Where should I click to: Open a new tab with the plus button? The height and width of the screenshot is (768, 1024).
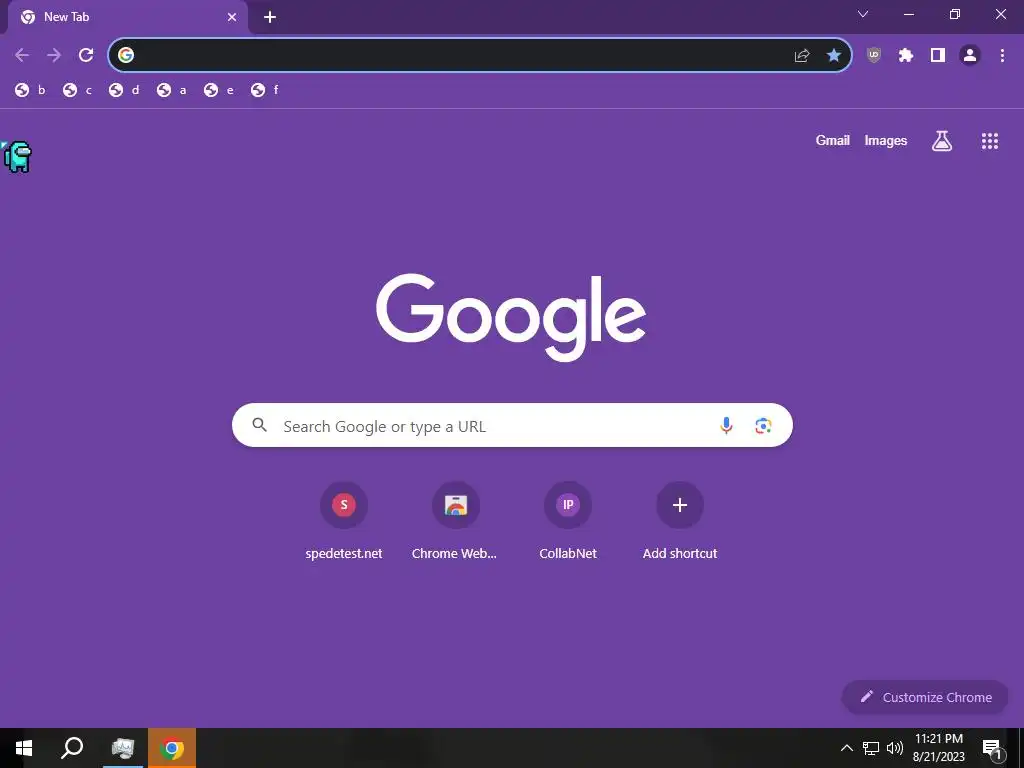click(270, 17)
